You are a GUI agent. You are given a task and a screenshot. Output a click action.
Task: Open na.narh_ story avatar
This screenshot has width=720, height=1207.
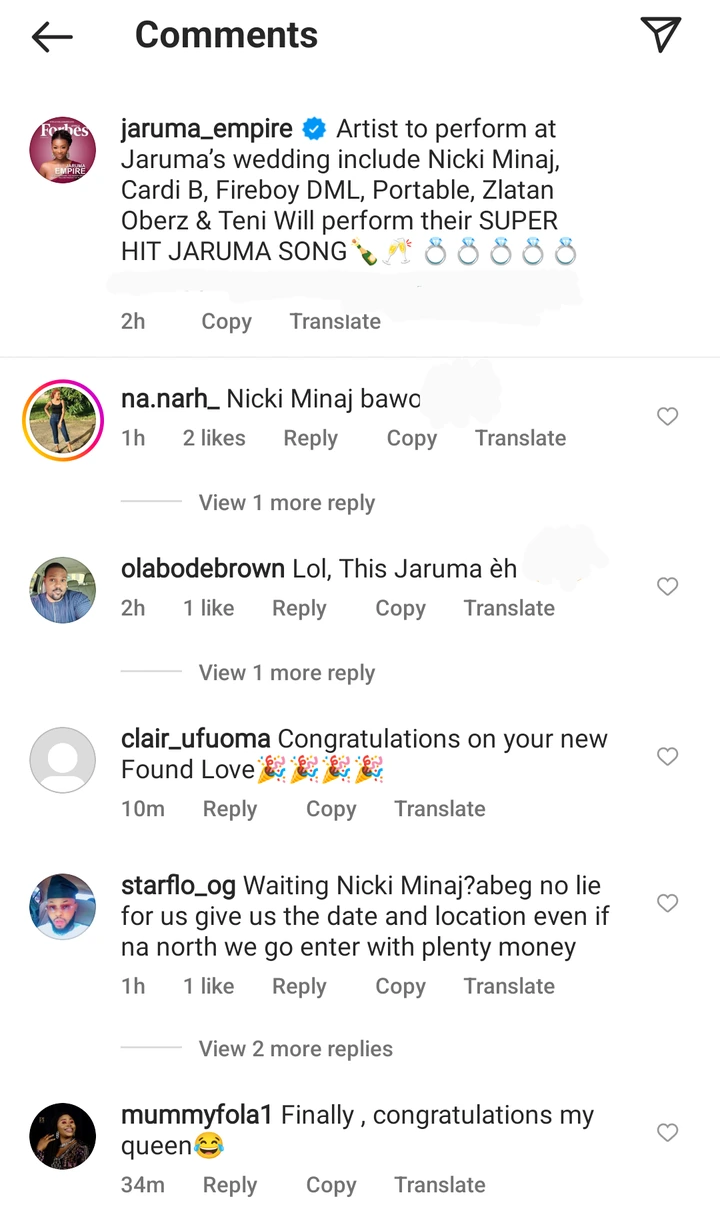tap(63, 420)
